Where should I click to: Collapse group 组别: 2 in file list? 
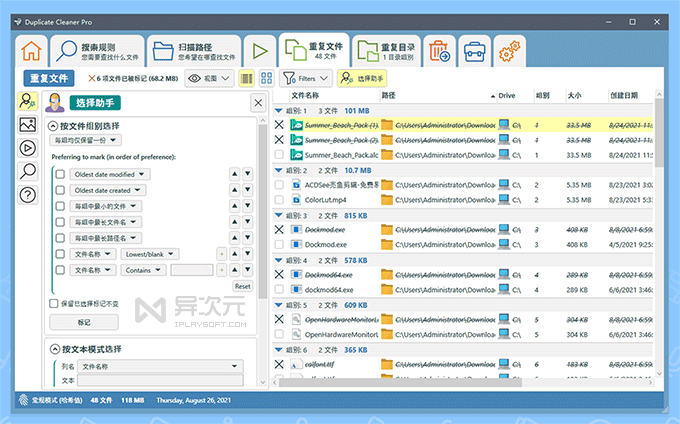click(279, 170)
